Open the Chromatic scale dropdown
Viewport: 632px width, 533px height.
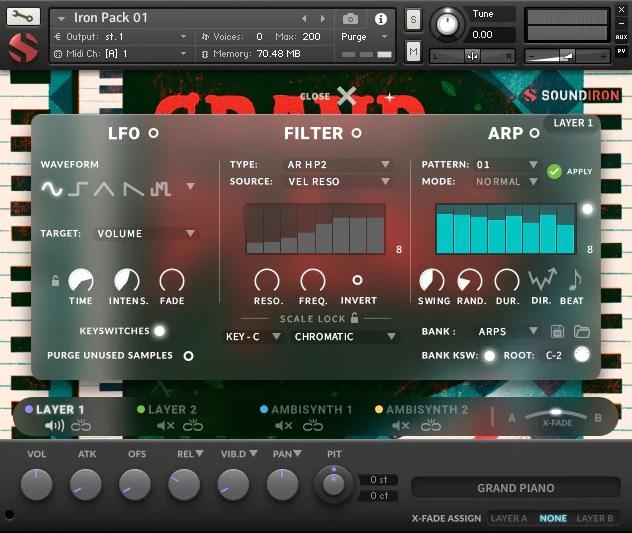click(x=345, y=336)
